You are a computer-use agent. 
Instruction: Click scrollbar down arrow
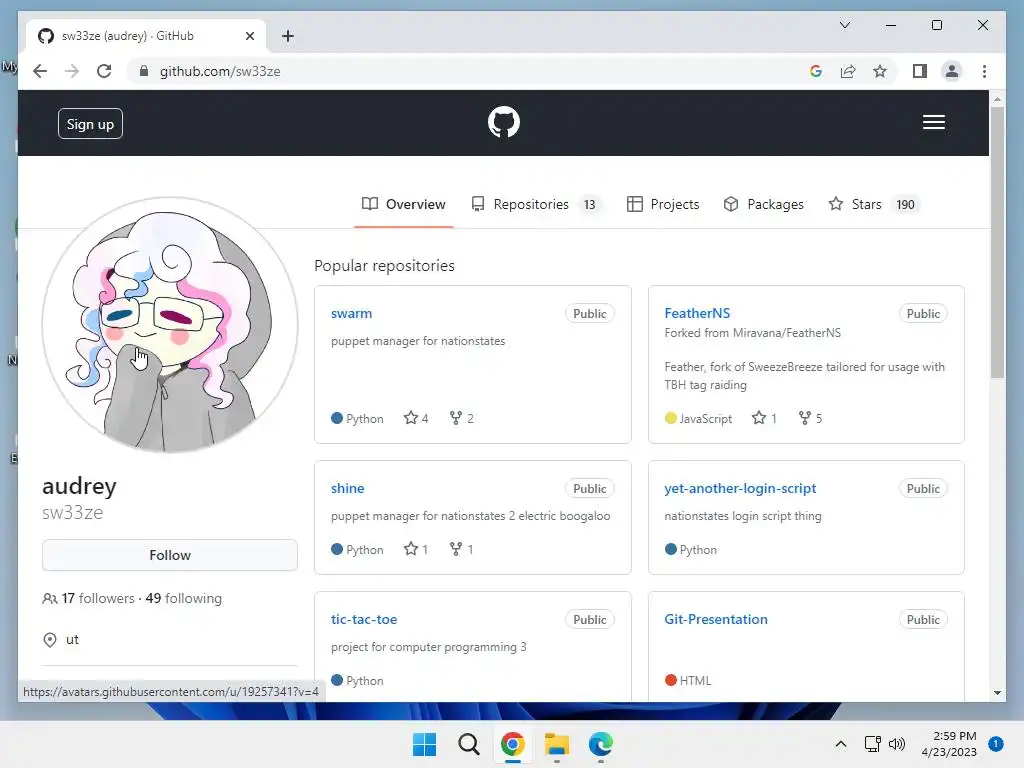pos(997,693)
